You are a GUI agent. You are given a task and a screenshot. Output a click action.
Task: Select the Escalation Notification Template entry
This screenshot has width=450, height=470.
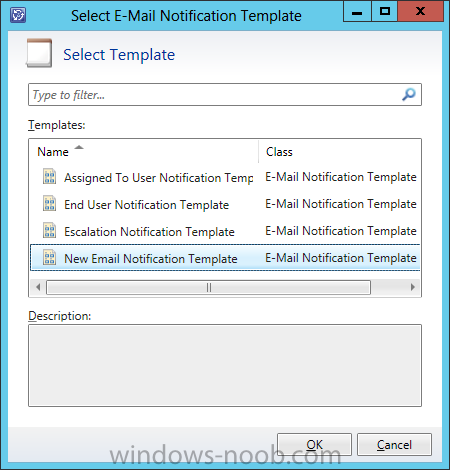[225, 231]
